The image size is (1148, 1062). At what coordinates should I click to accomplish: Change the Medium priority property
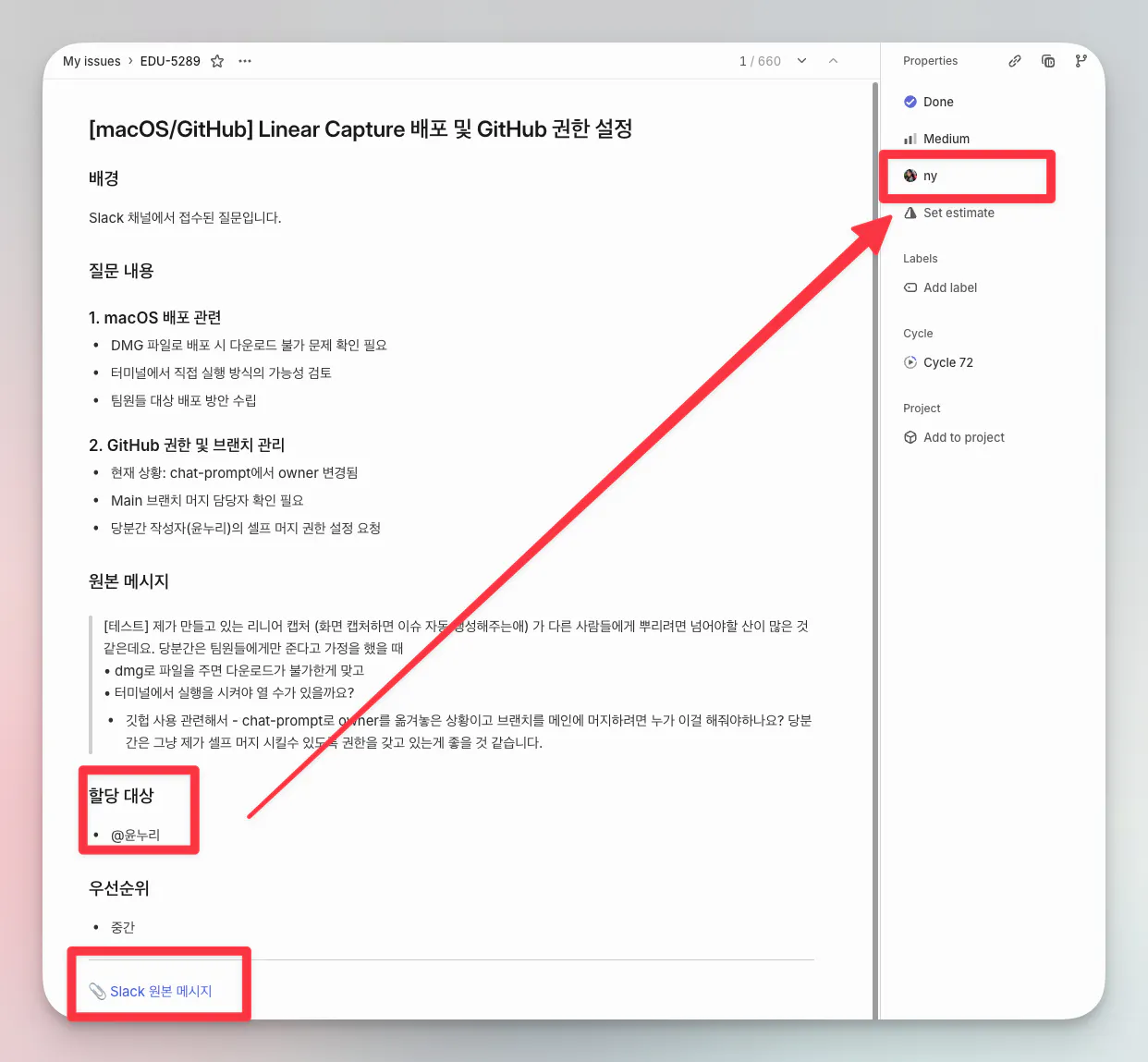coord(937,139)
